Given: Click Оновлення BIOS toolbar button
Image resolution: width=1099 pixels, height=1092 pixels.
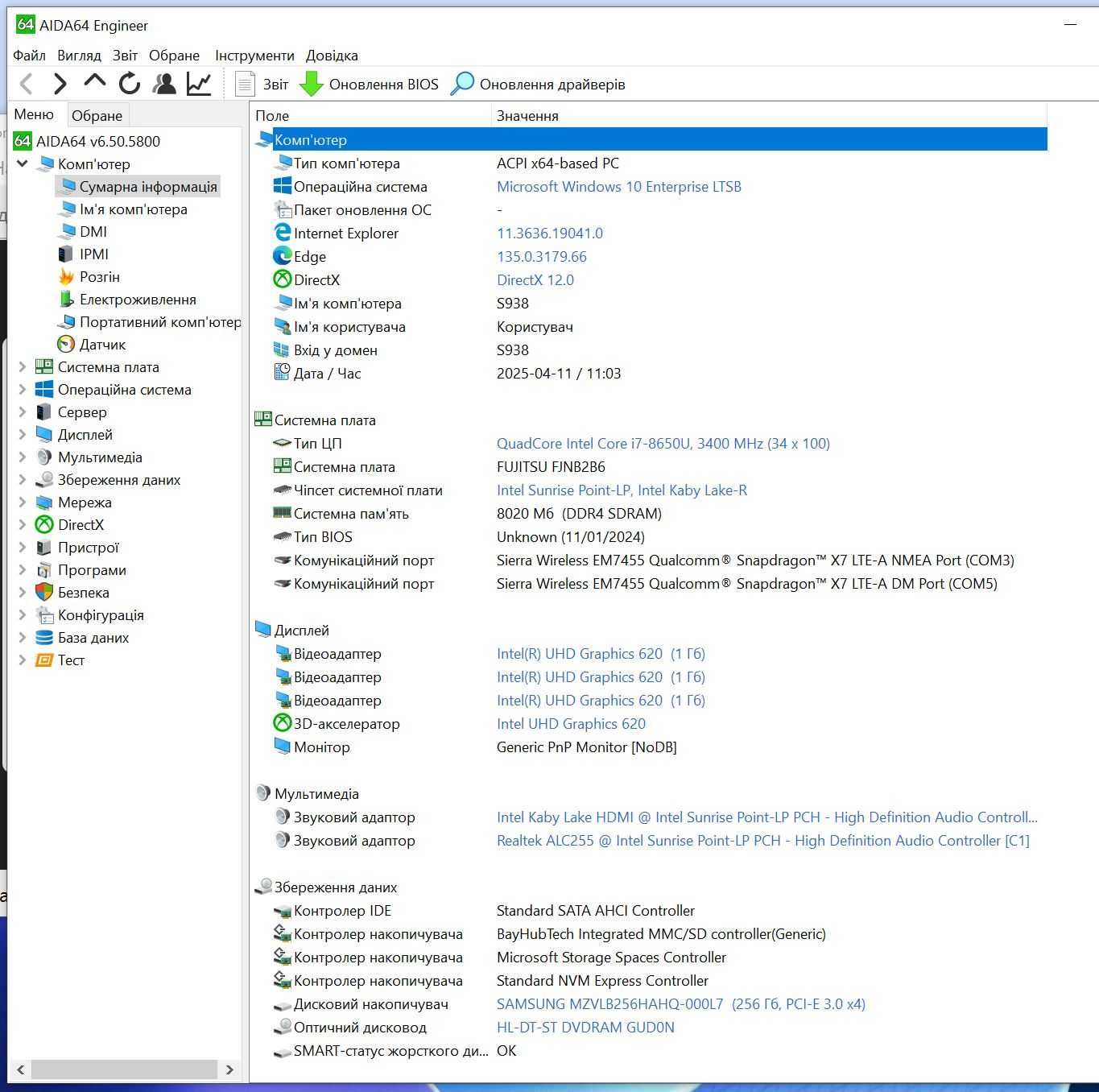Looking at the screenshot, I should point(369,84).
